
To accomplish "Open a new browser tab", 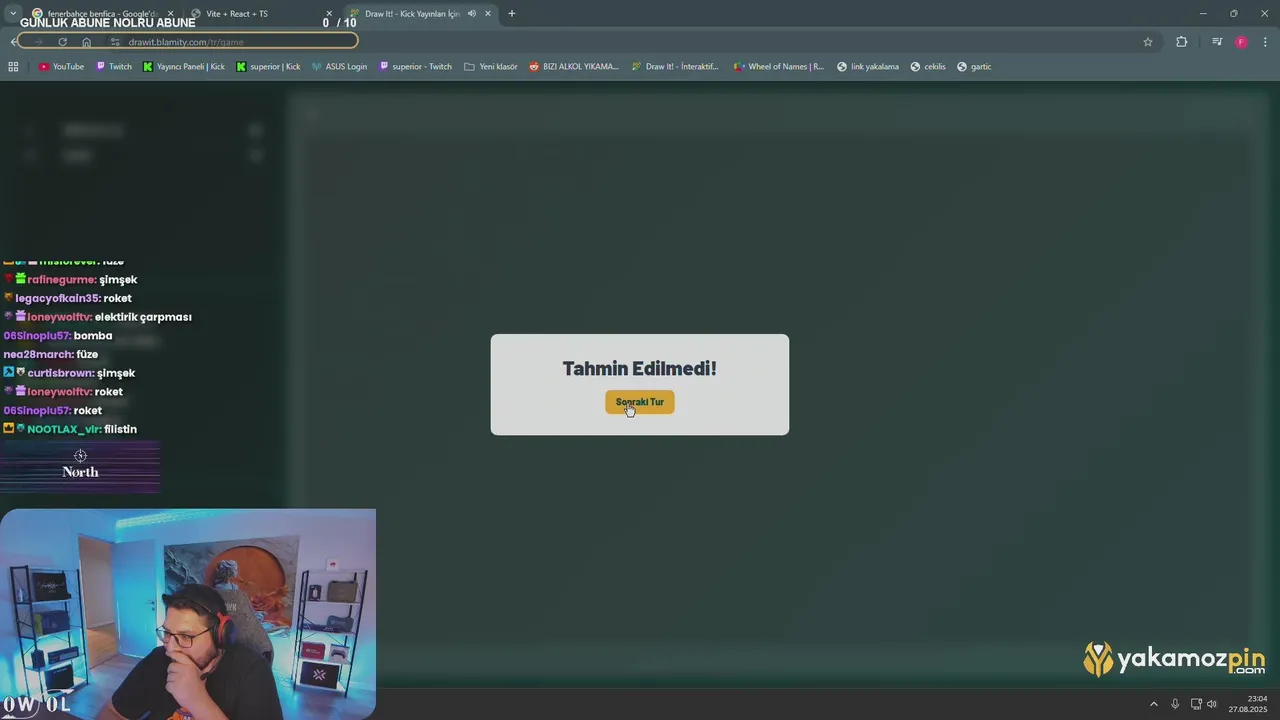I will pyautogui.click(x=512, y=14).
